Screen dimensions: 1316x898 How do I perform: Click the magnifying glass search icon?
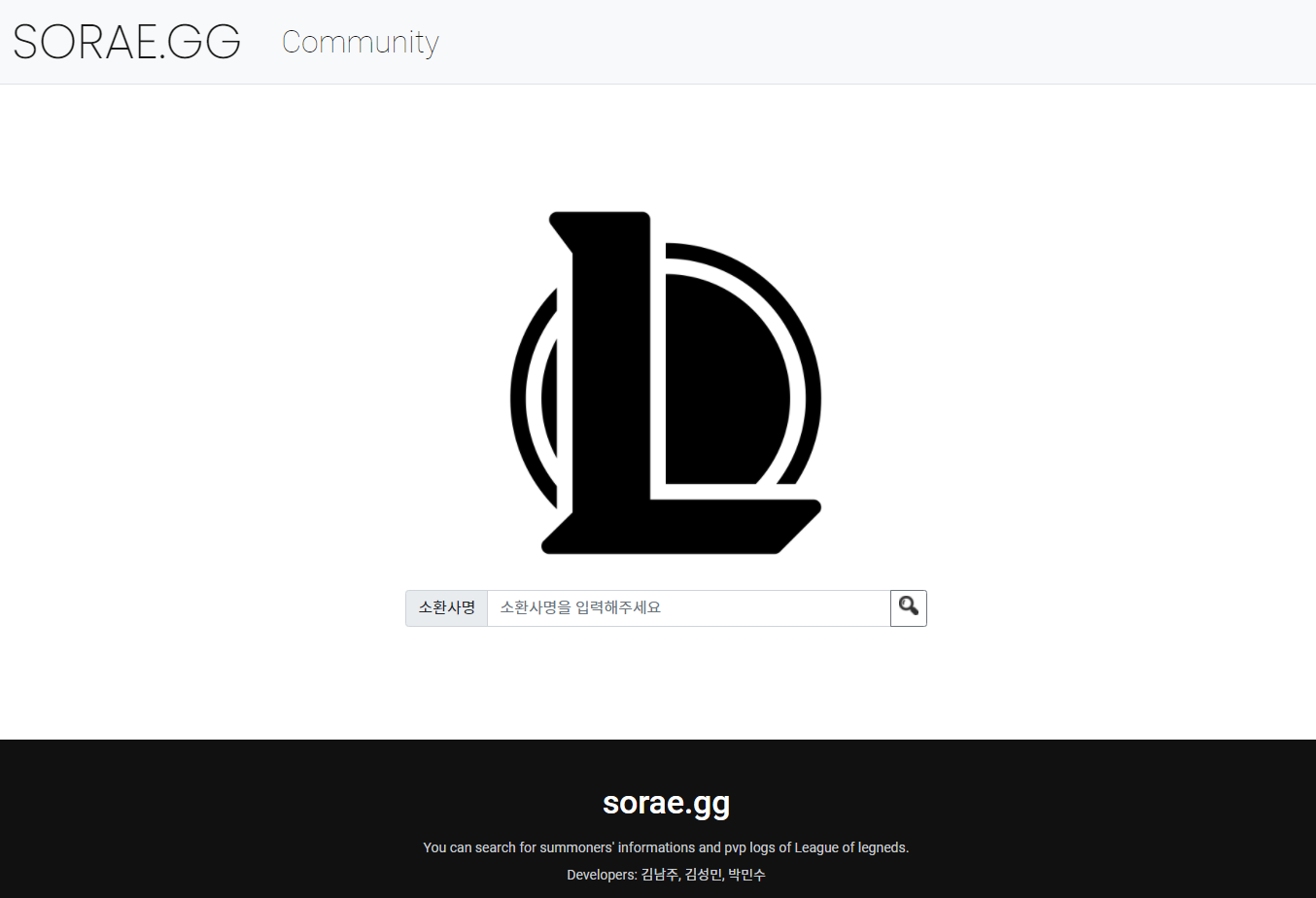909,608
